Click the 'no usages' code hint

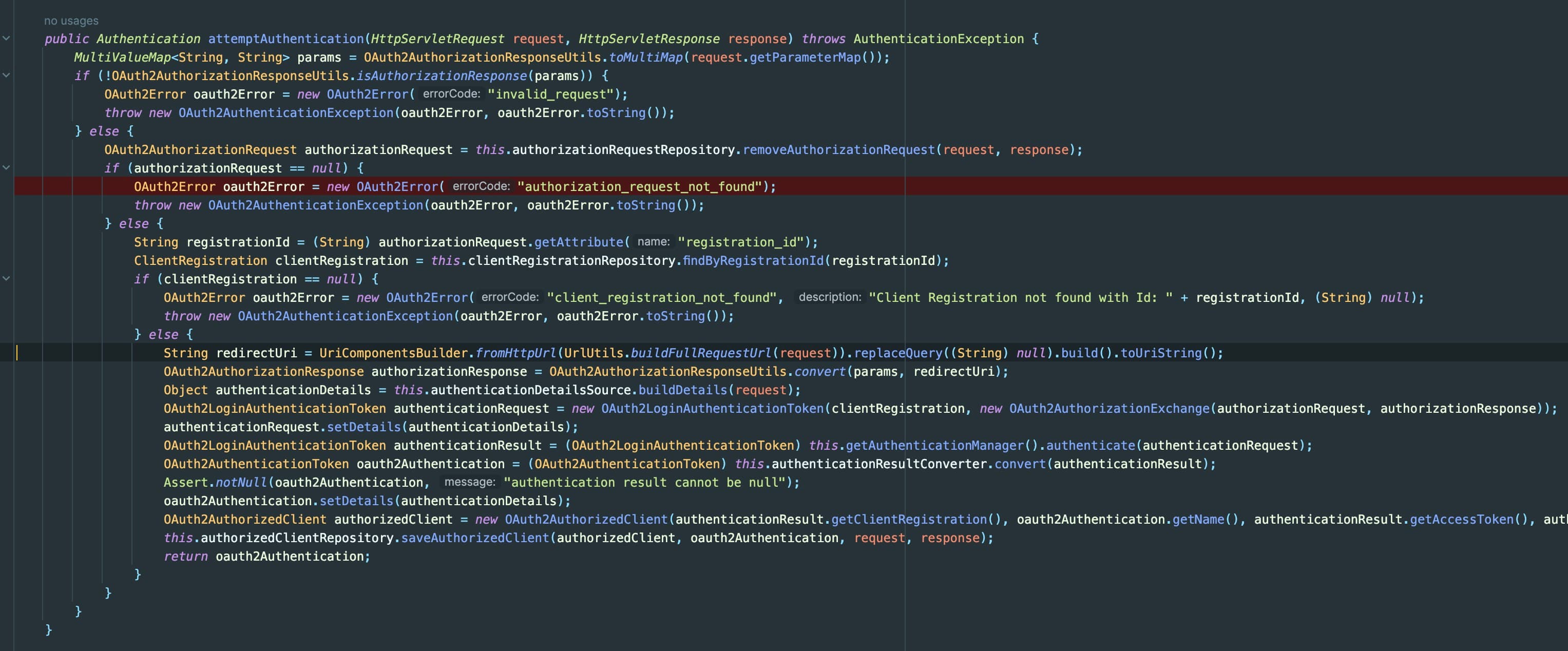[x=71, y=21]
